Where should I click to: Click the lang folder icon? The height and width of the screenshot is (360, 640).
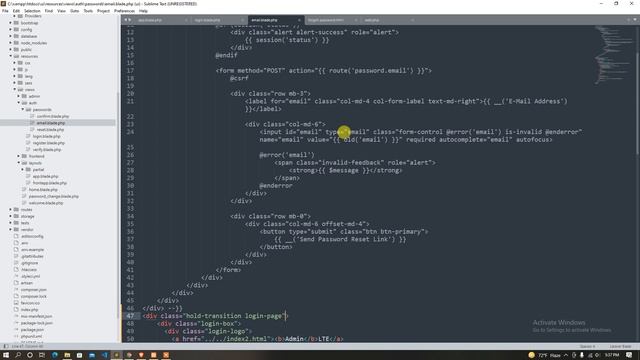click(20, 76)
